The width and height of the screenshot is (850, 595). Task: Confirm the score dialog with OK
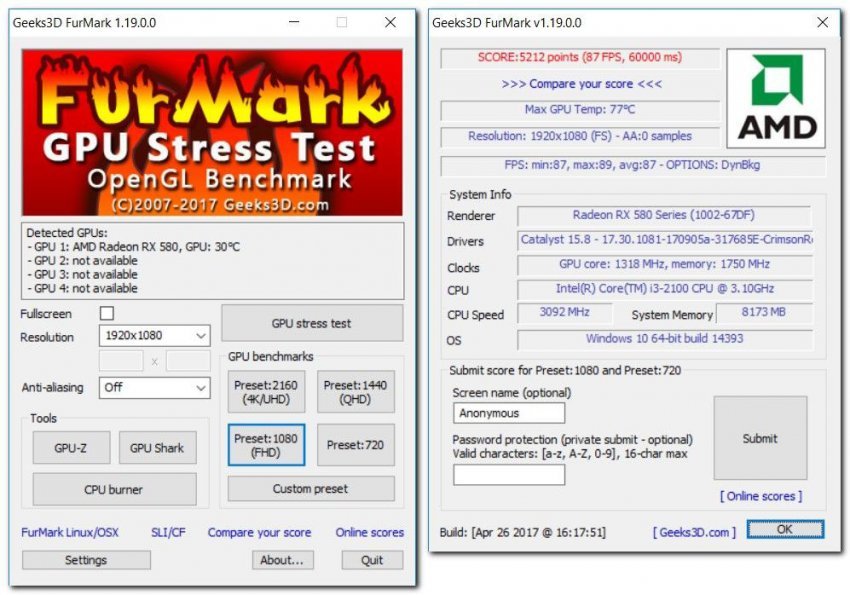pos(785,529)
